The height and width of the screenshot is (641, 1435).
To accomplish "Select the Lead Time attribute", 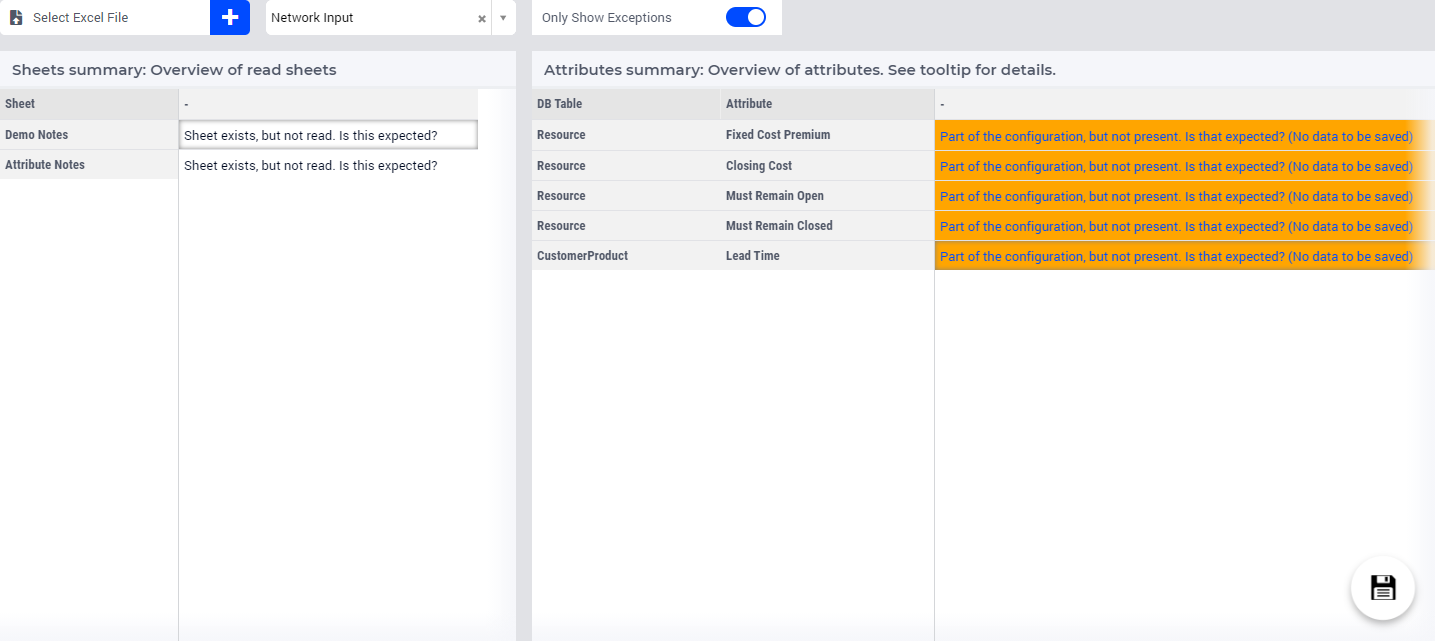I will point(827,256).
